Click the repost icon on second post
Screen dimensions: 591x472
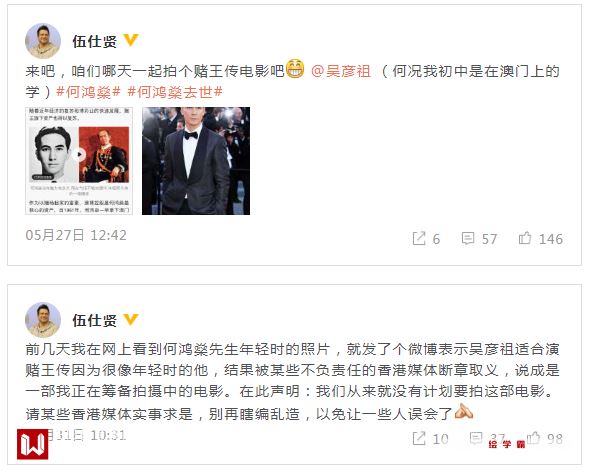pyautogui.click(x=419, y=438)
